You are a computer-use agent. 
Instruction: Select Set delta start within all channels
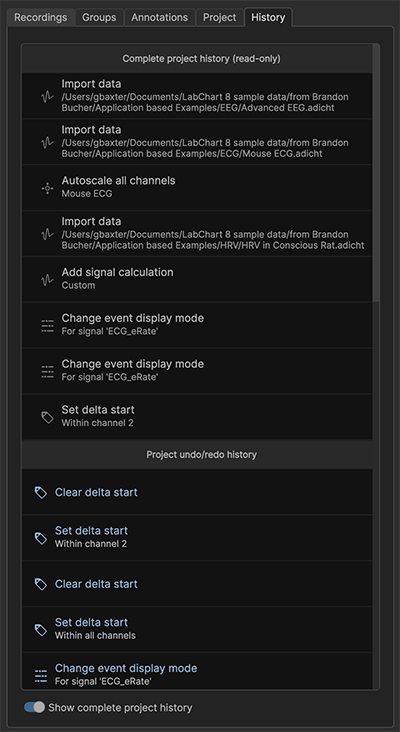(197, 629)
